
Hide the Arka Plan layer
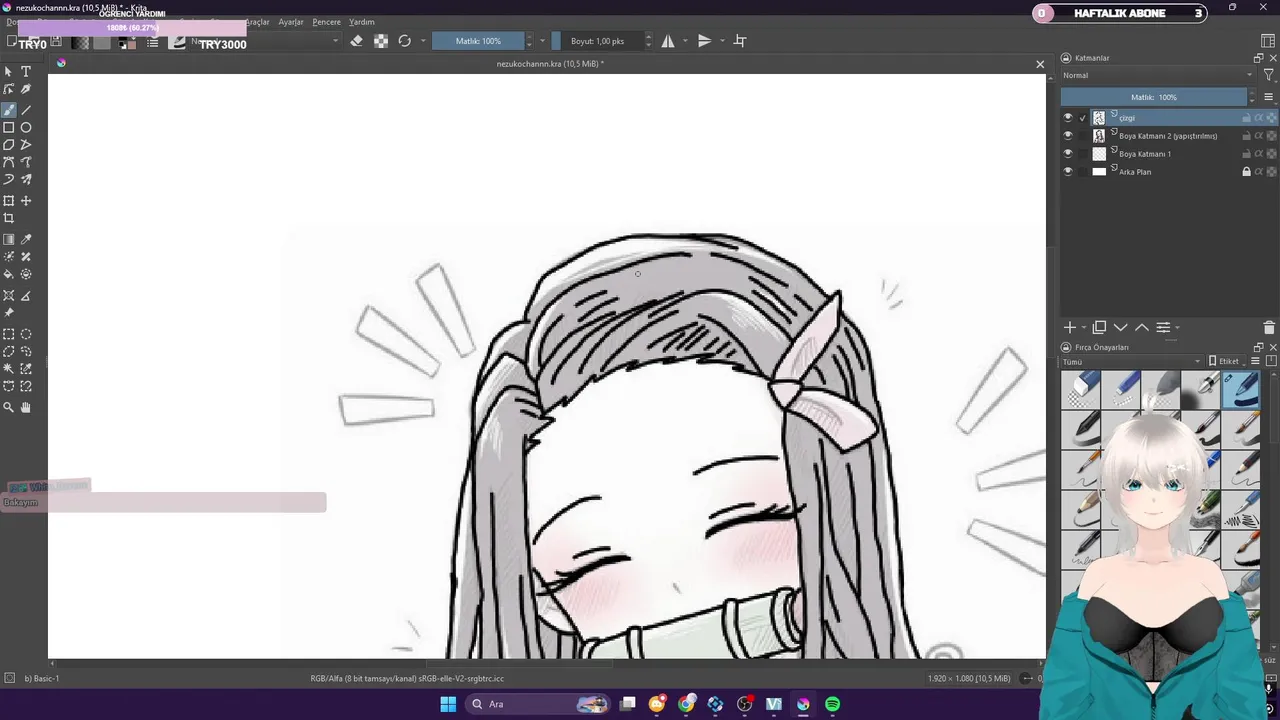click(x=1068, y=172)
